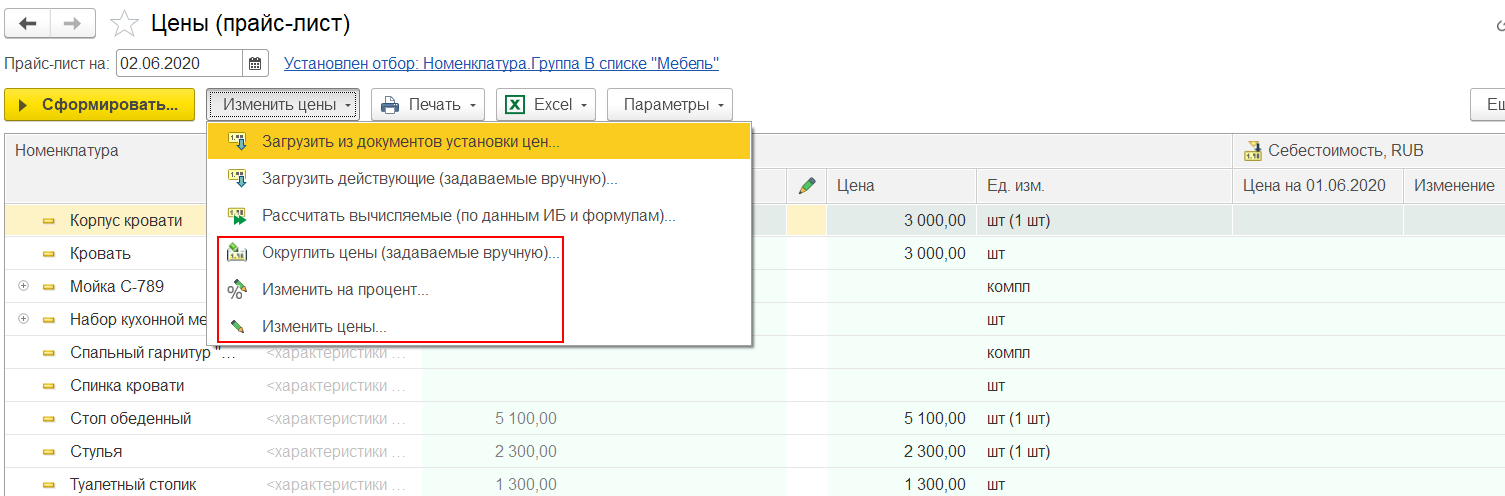
Task: Click the Прайс-лист date input field
Action: point(178,64)
